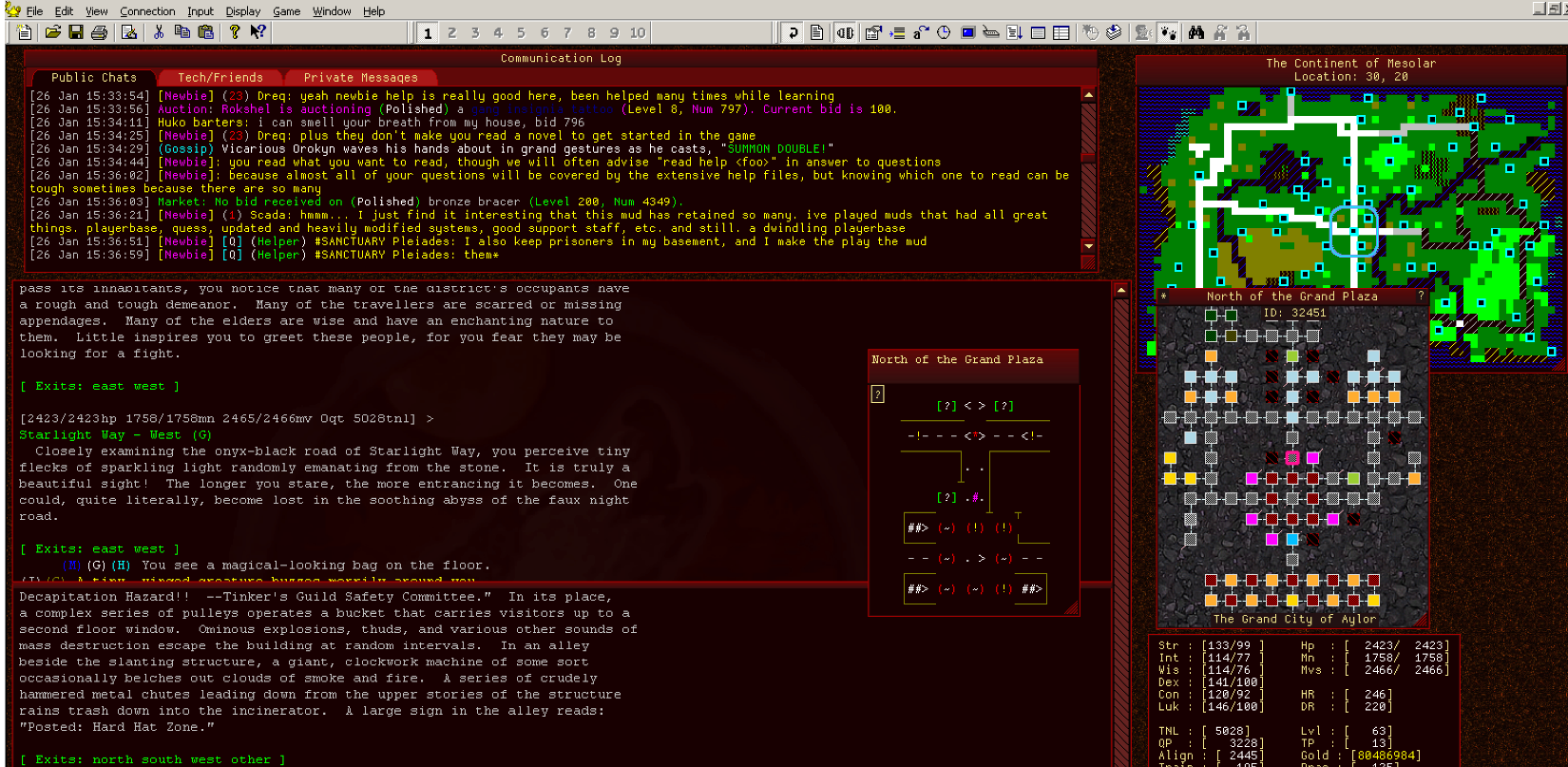The height and width of the screenshot is (767, 1568).
Task: Open triggers configuration icon
Action: pos(897,32)
